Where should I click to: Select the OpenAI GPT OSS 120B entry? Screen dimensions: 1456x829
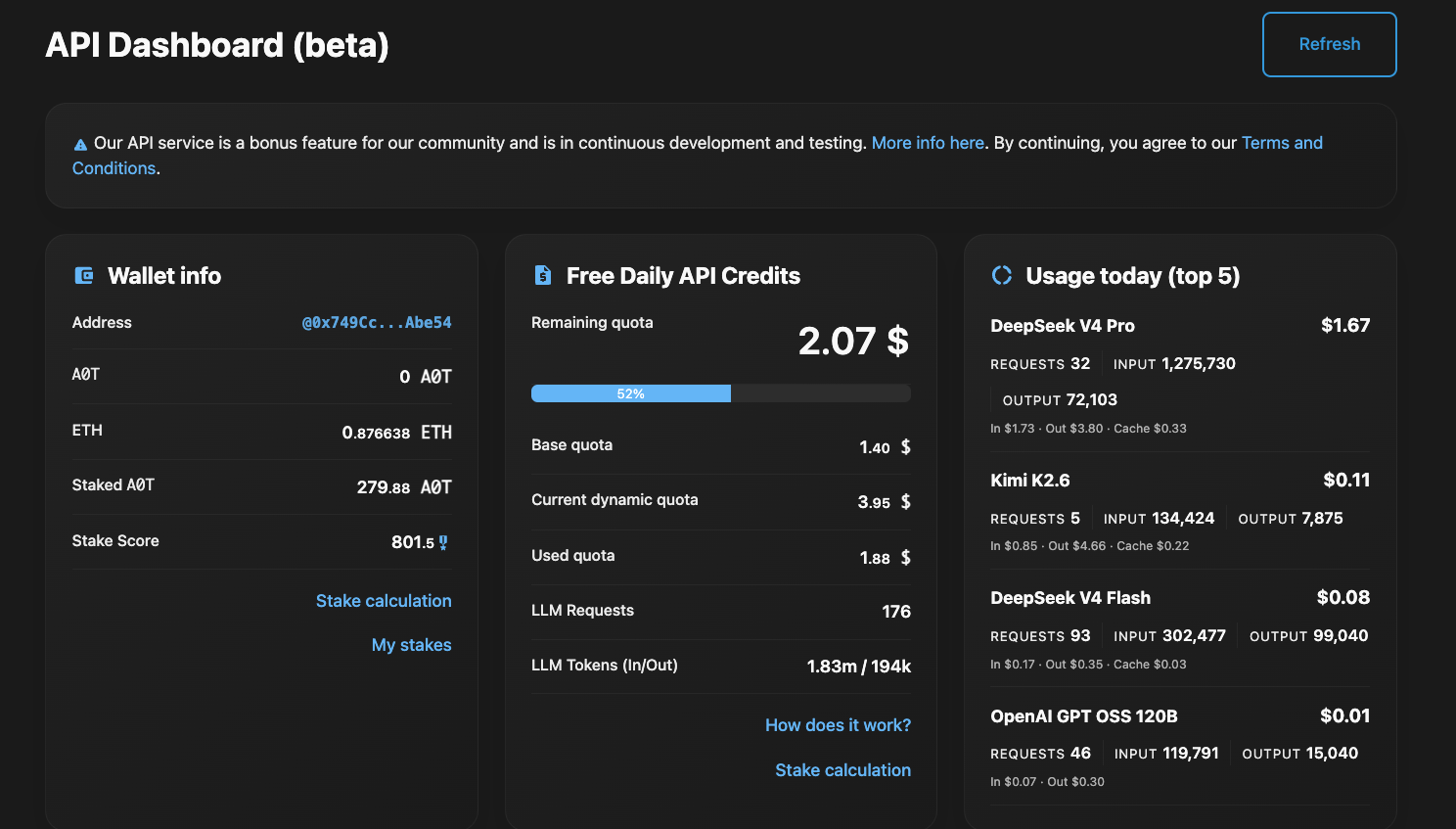pos(1180,749)
